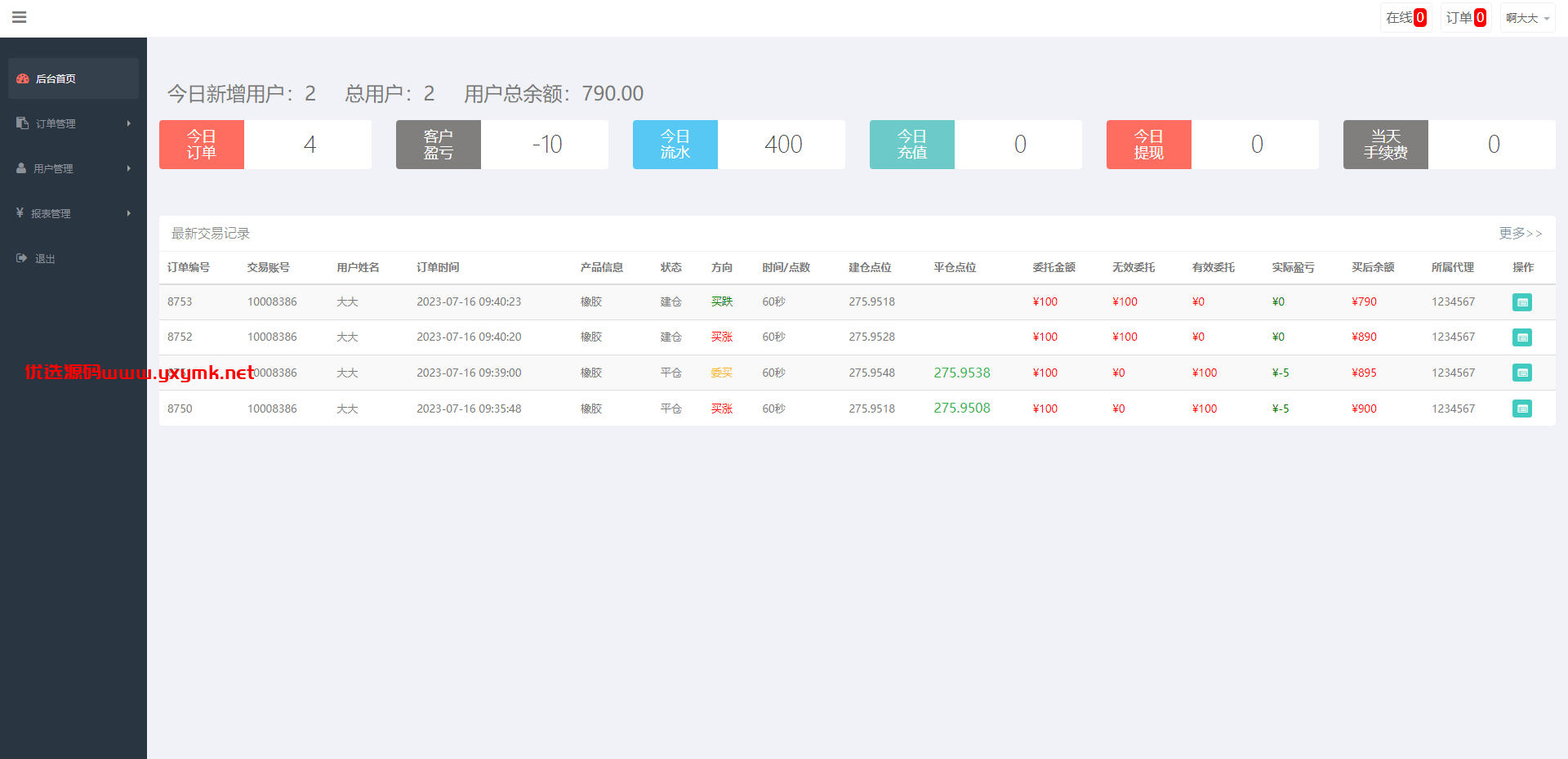Open 订单管理 menu item
This screenshot has height=759, width=1568.
coord(73,123)
